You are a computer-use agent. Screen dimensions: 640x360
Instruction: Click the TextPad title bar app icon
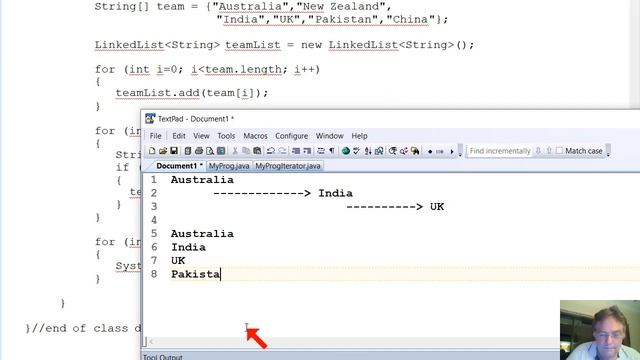tap(150, 119)
